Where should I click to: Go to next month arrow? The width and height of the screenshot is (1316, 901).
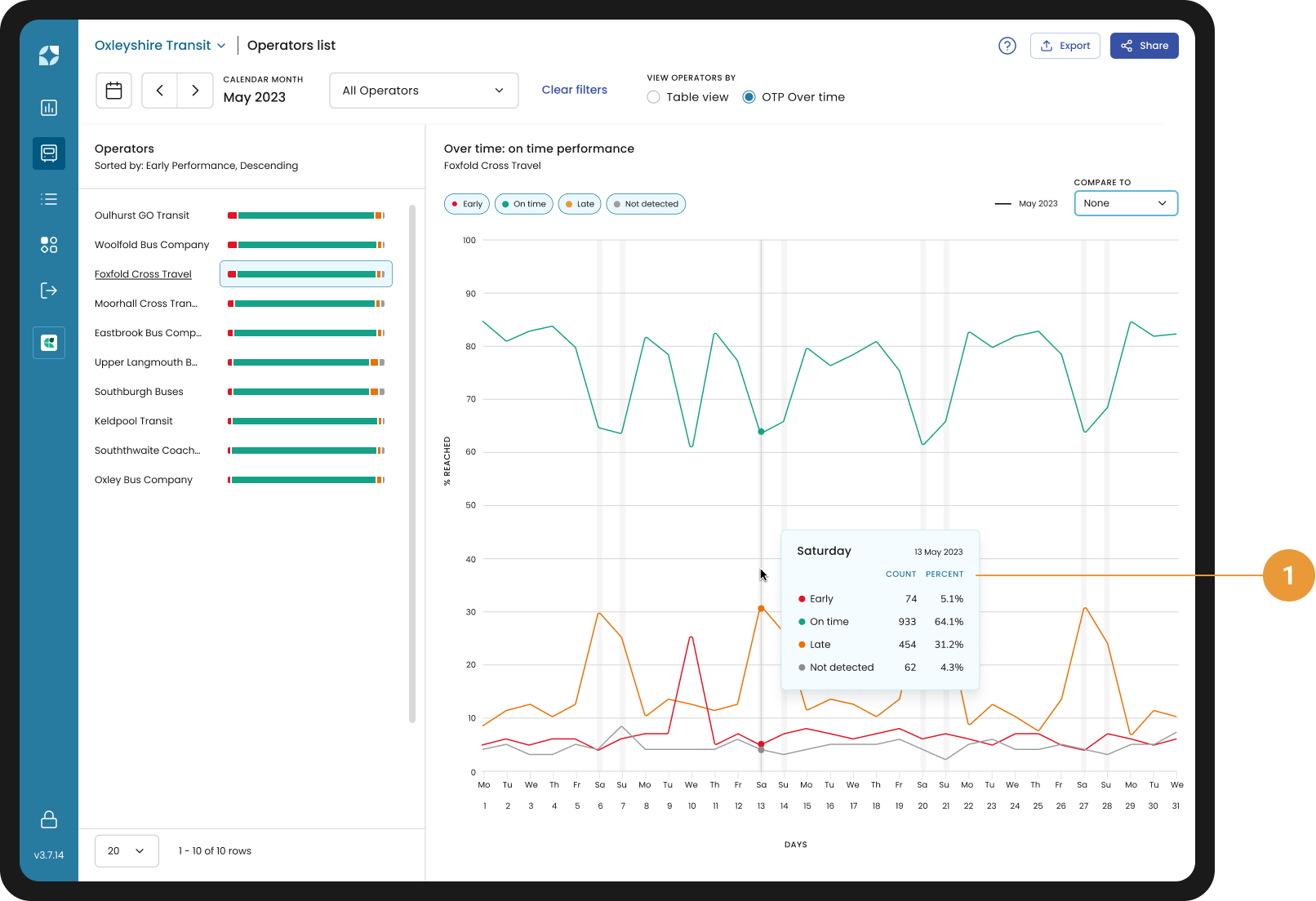(x=195, y=91)
